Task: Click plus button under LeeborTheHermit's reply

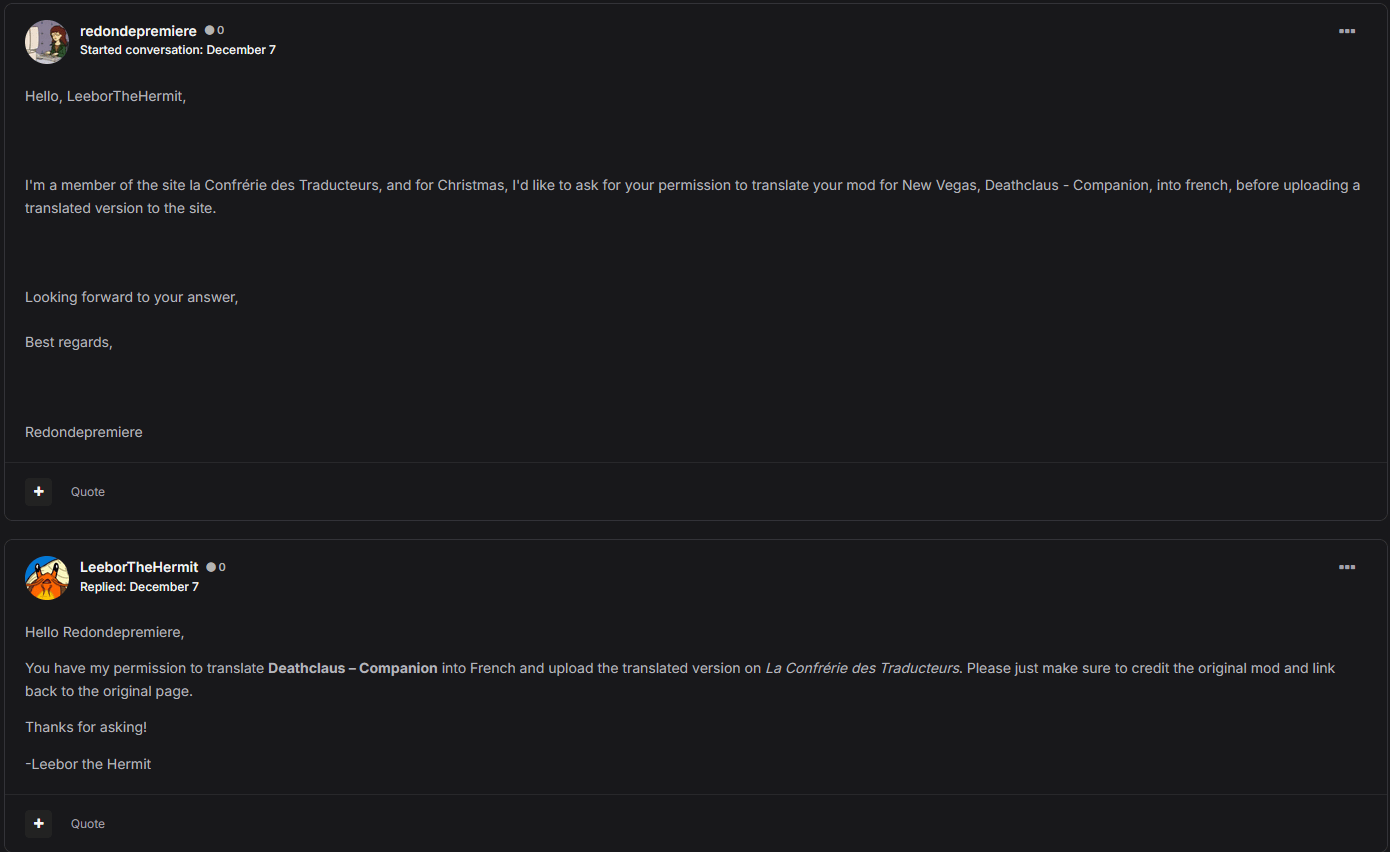Action: click(39, 823)
